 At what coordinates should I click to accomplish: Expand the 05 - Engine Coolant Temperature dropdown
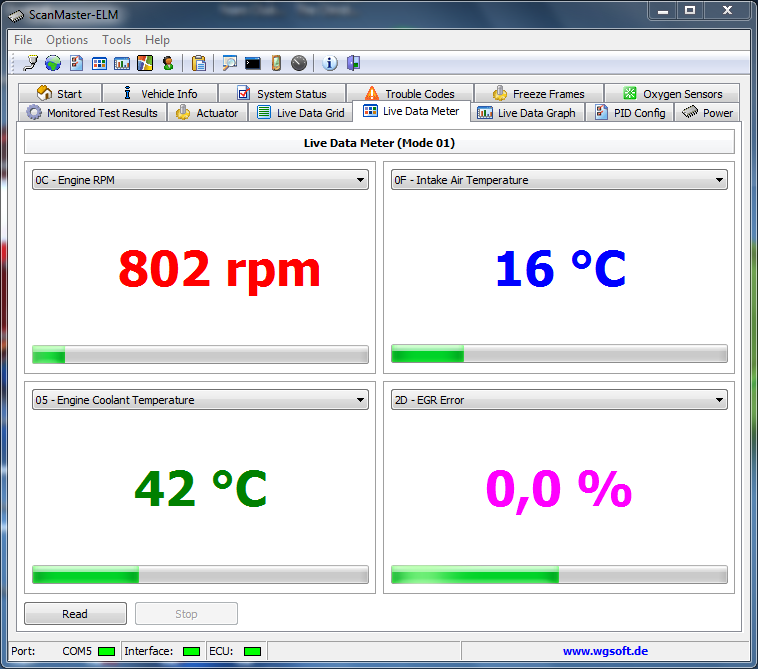pyautogui.click(x=200, y=400)
